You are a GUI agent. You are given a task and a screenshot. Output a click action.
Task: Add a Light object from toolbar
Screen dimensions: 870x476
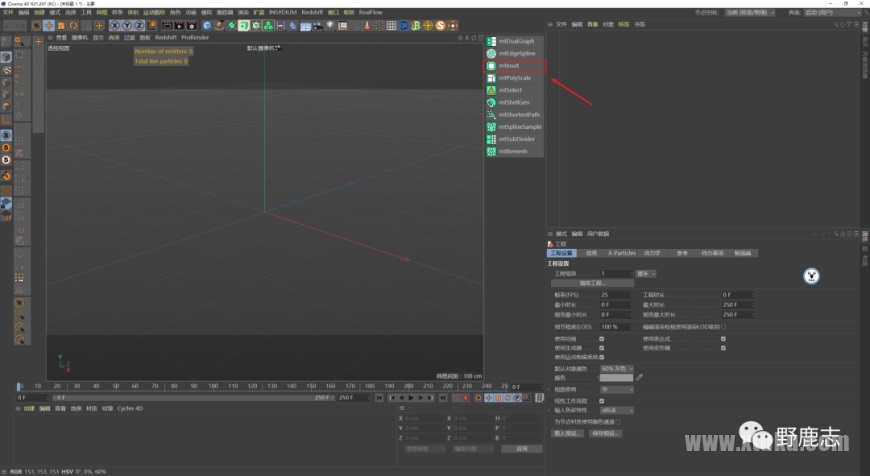330,26
